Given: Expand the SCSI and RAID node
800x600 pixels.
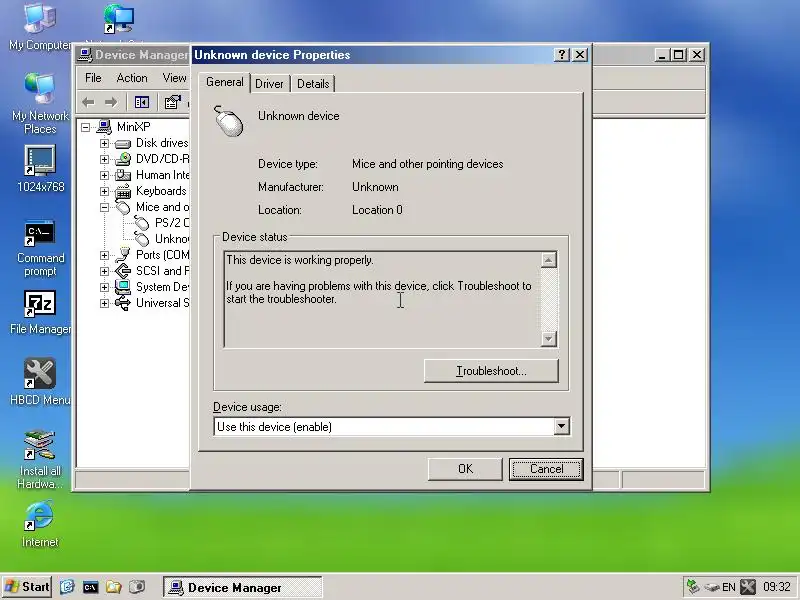Looking at the screenshot, I should [105, 271].
